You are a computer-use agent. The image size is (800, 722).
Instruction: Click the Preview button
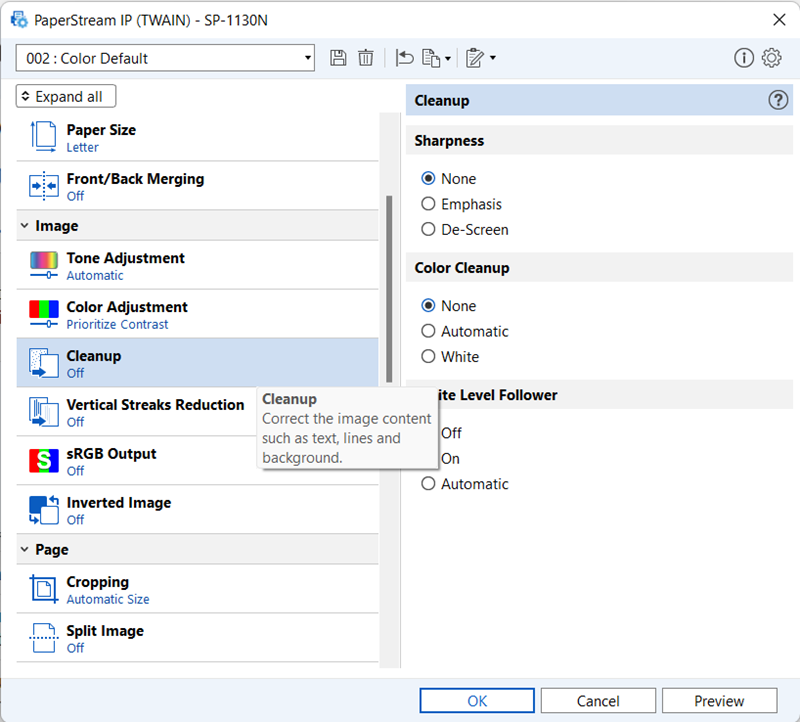[719, 701]
